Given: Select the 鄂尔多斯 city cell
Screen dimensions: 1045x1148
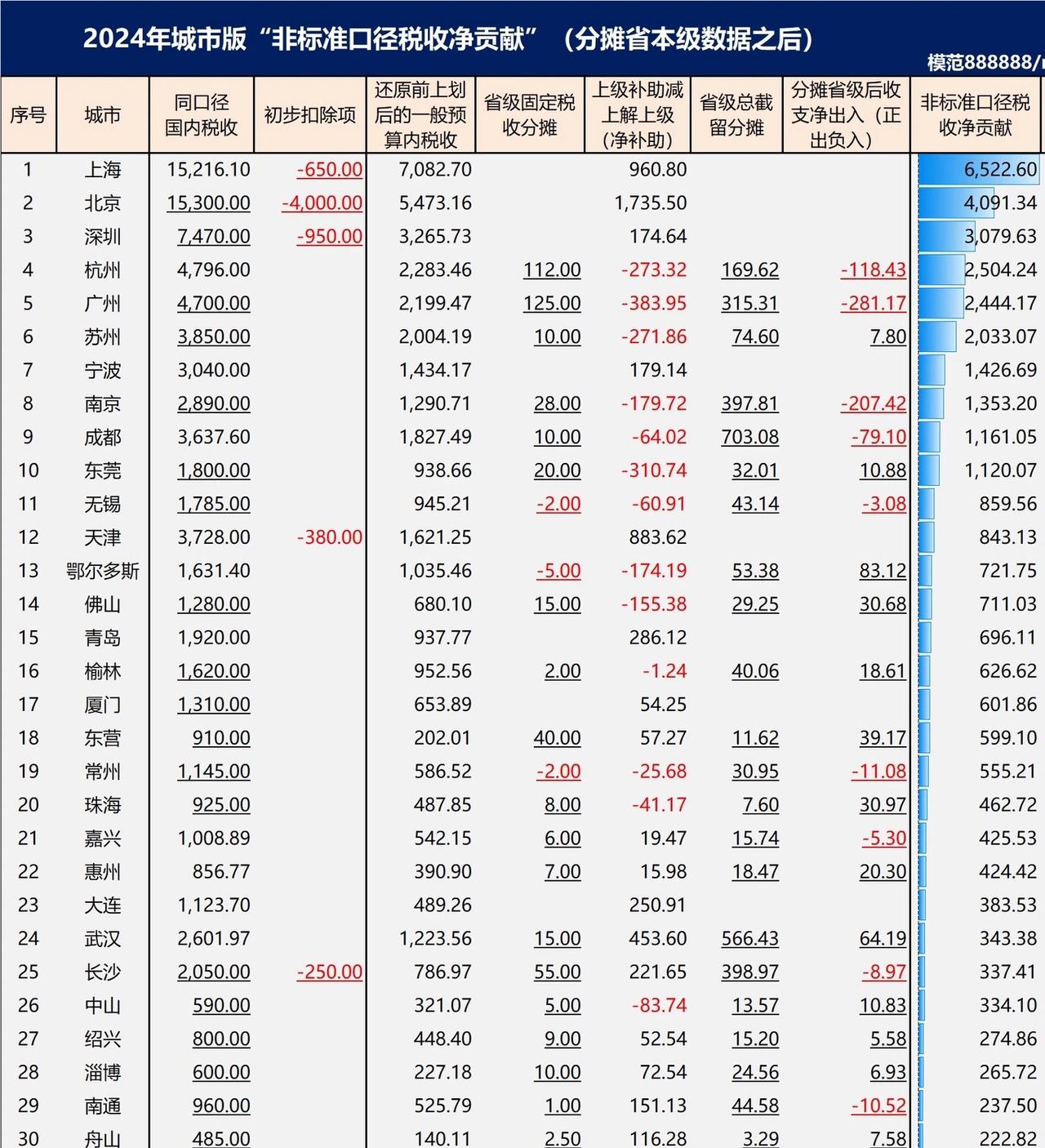Looking at the screenshot, I should (x=102, y=571).
